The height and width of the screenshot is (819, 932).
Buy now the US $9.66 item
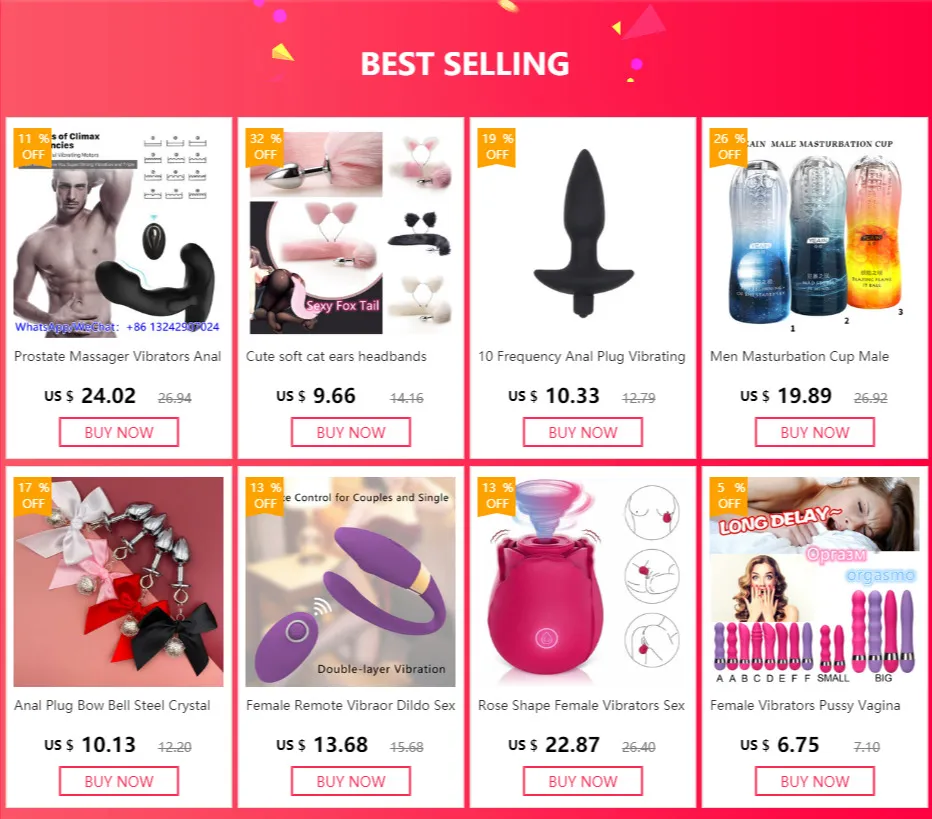pos(351,432)
